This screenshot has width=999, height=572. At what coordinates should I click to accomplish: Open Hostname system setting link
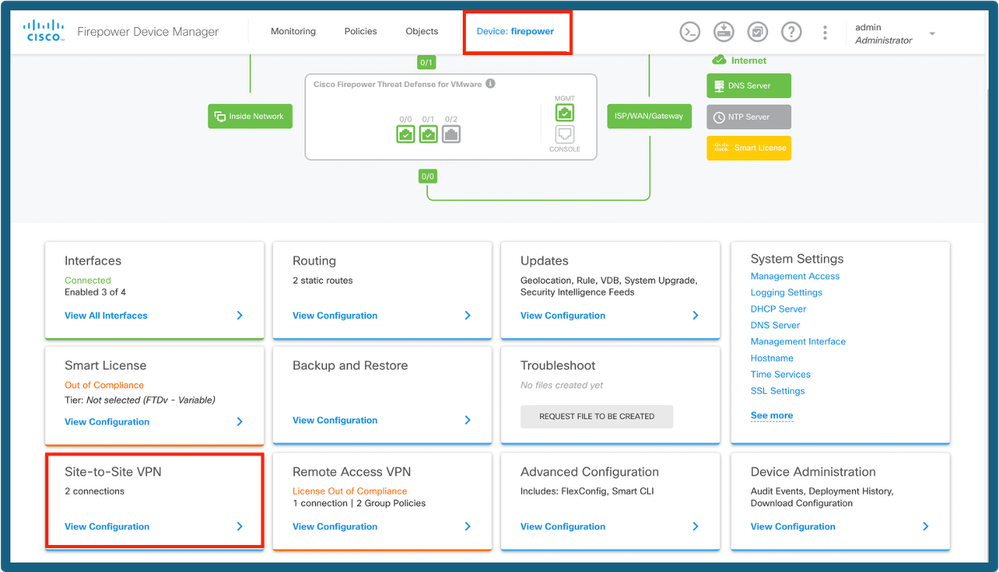coord(772,359)
